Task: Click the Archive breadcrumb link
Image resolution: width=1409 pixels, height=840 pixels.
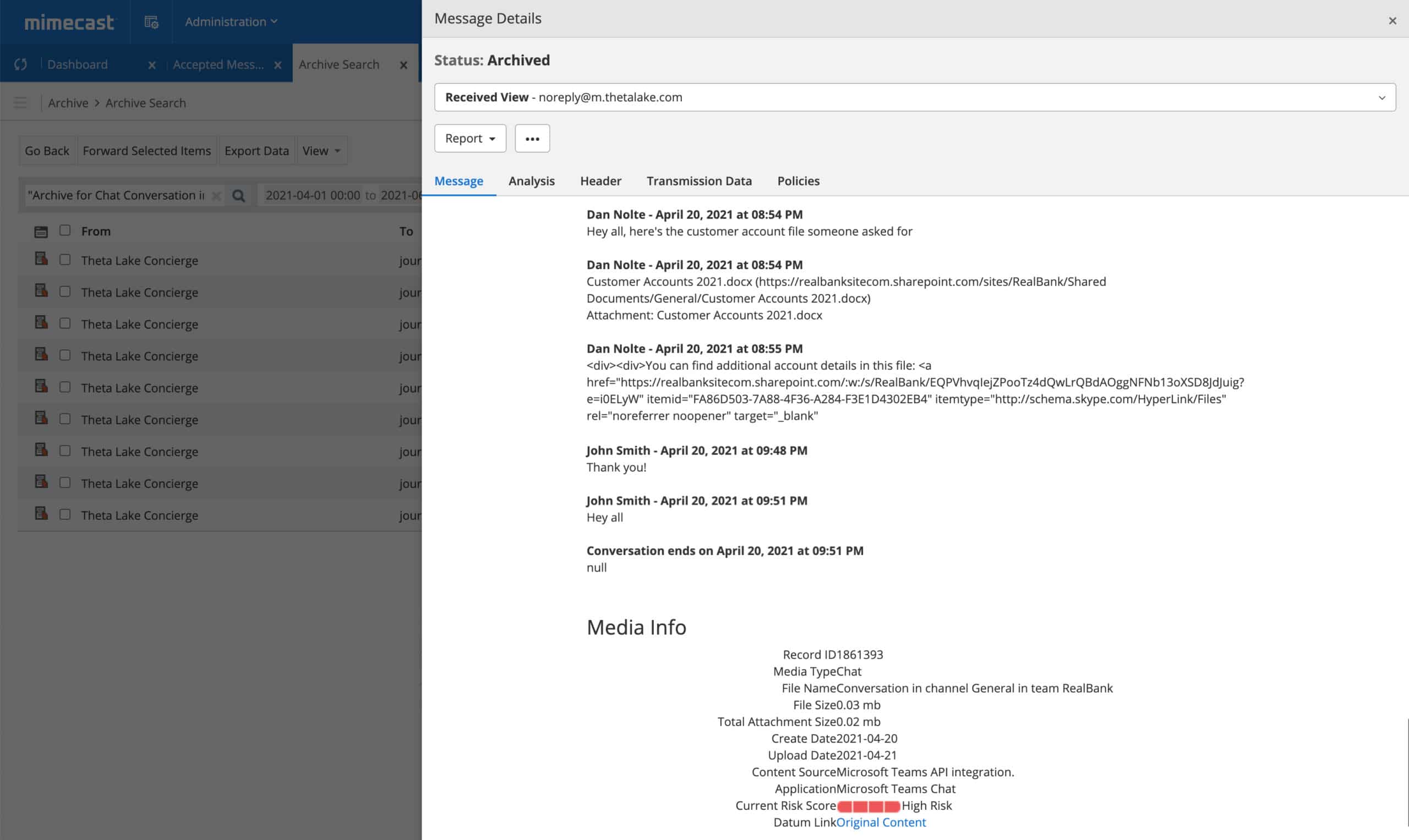Action: click(x=68, y=103)
